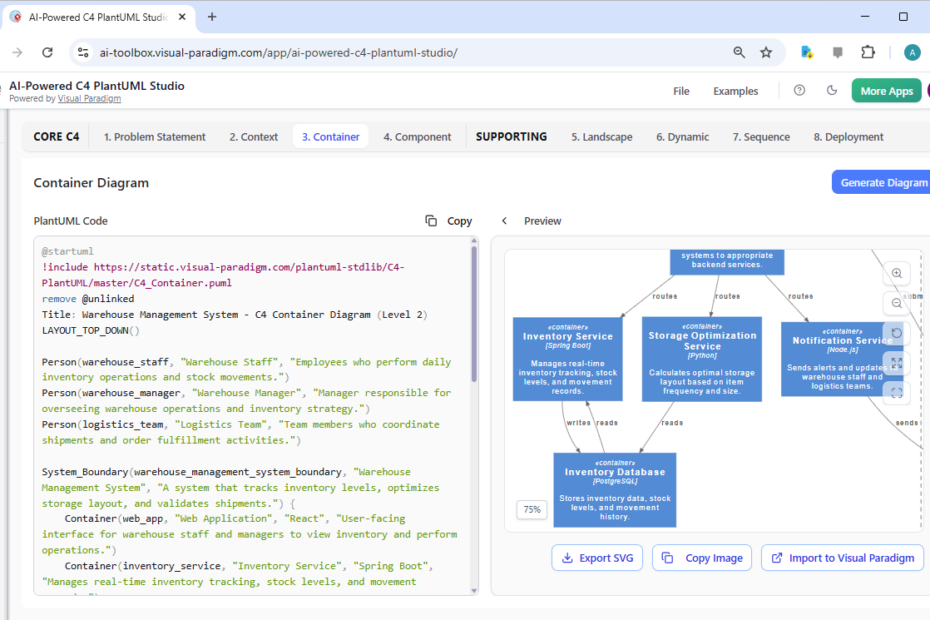Image resolution: width=930 pixels, height=620 pixels.
Task: Reset the preview rotation
Action: (897, 334)
